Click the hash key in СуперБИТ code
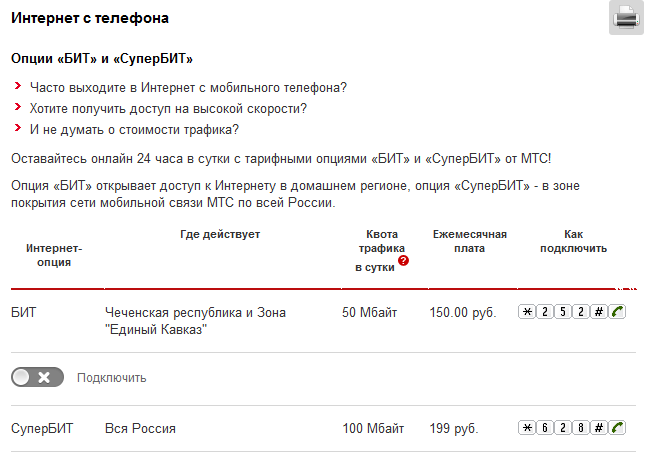Viewport: 646px width, 457px height. coord(599,428)
